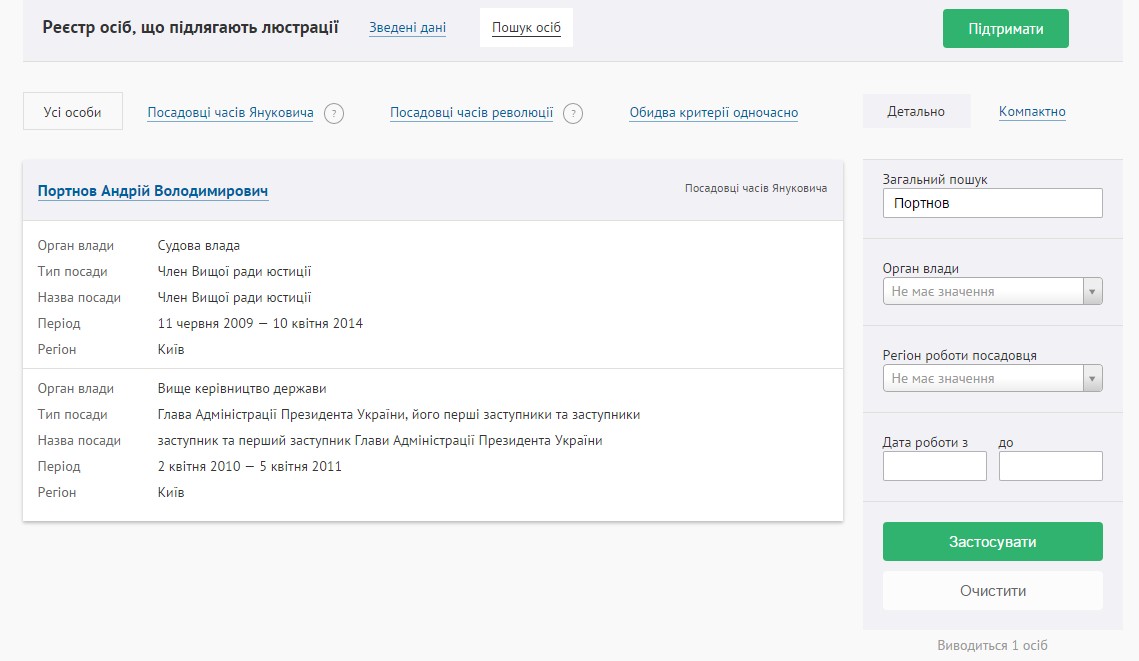Open the Регіон роботи посадовця dropdown
Screen dimensions: 1139x661
(992, 379)
